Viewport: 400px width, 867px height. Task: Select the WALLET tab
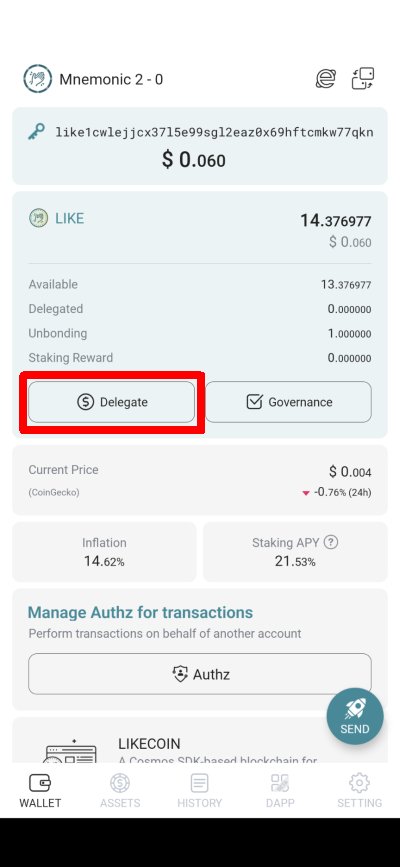(x=40, y=790)
